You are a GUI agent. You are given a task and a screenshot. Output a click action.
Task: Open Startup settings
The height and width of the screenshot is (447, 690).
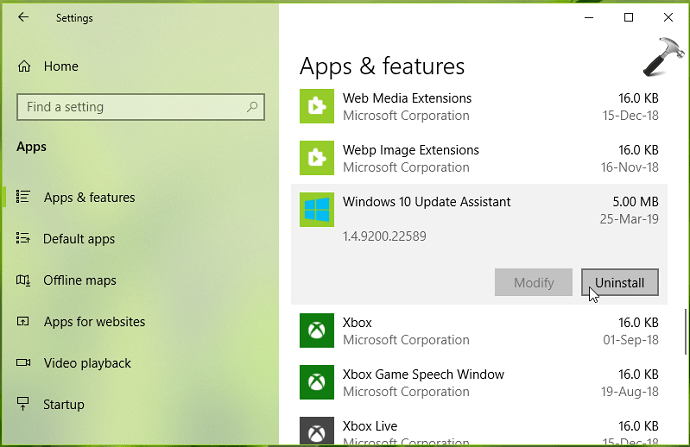tap(63, 404)
